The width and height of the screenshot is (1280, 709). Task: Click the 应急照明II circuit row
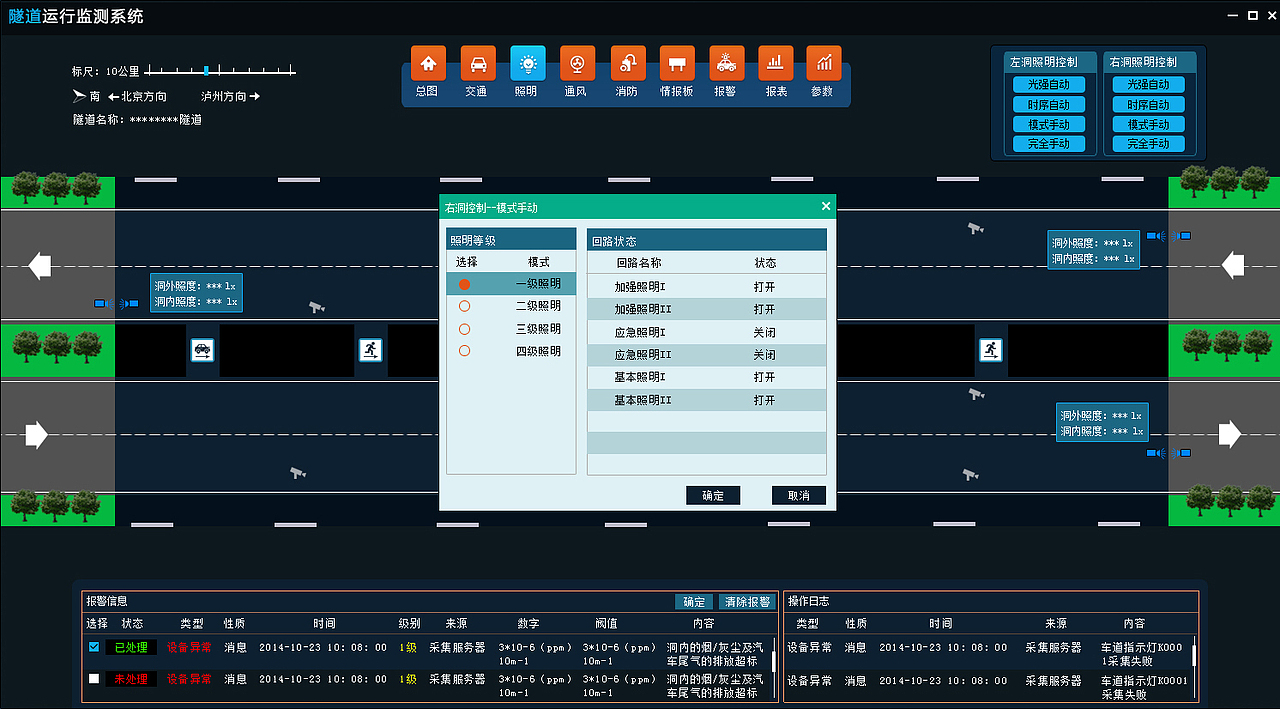click(707, 355)
